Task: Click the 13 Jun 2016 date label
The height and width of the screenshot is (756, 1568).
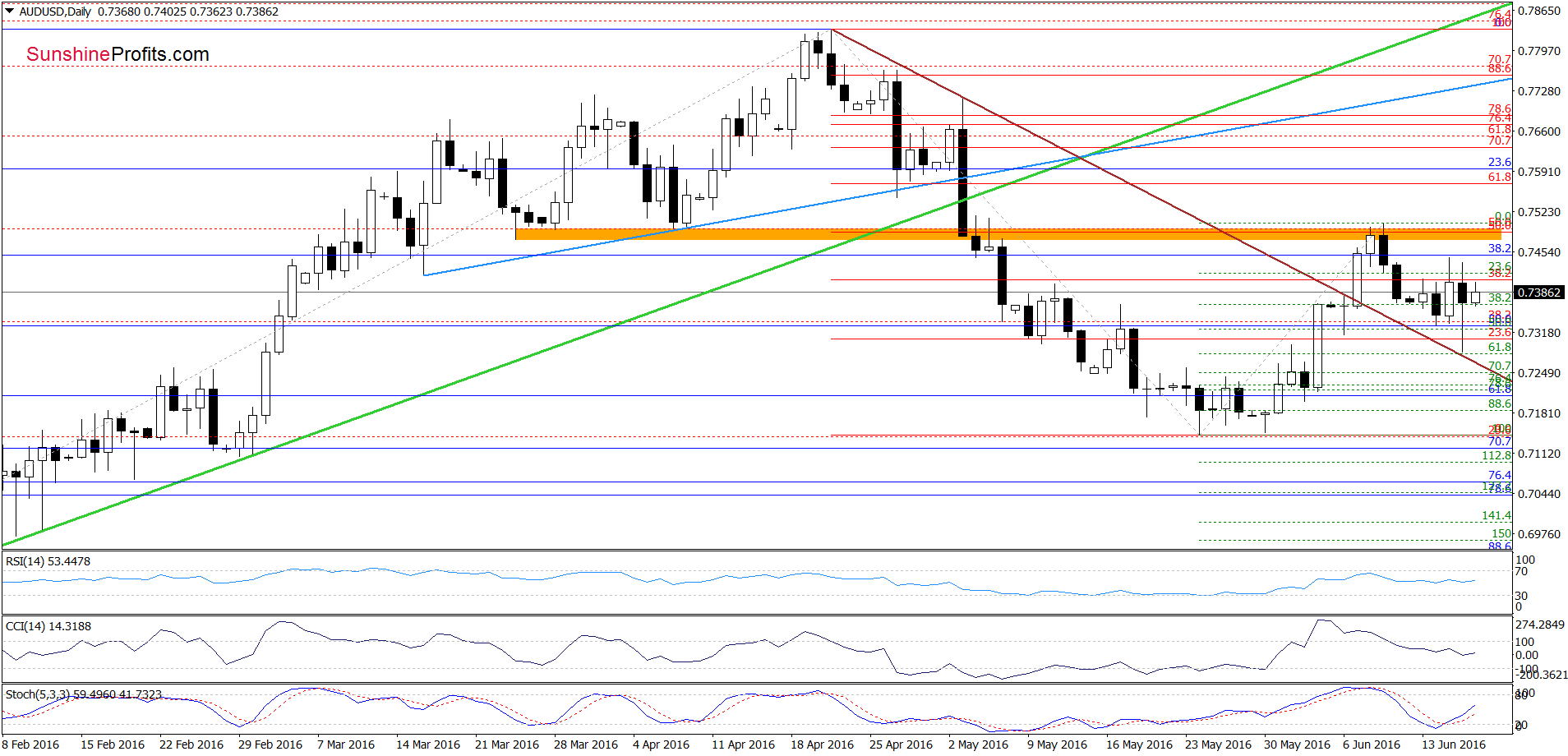Action: [x=1454, y=744]
